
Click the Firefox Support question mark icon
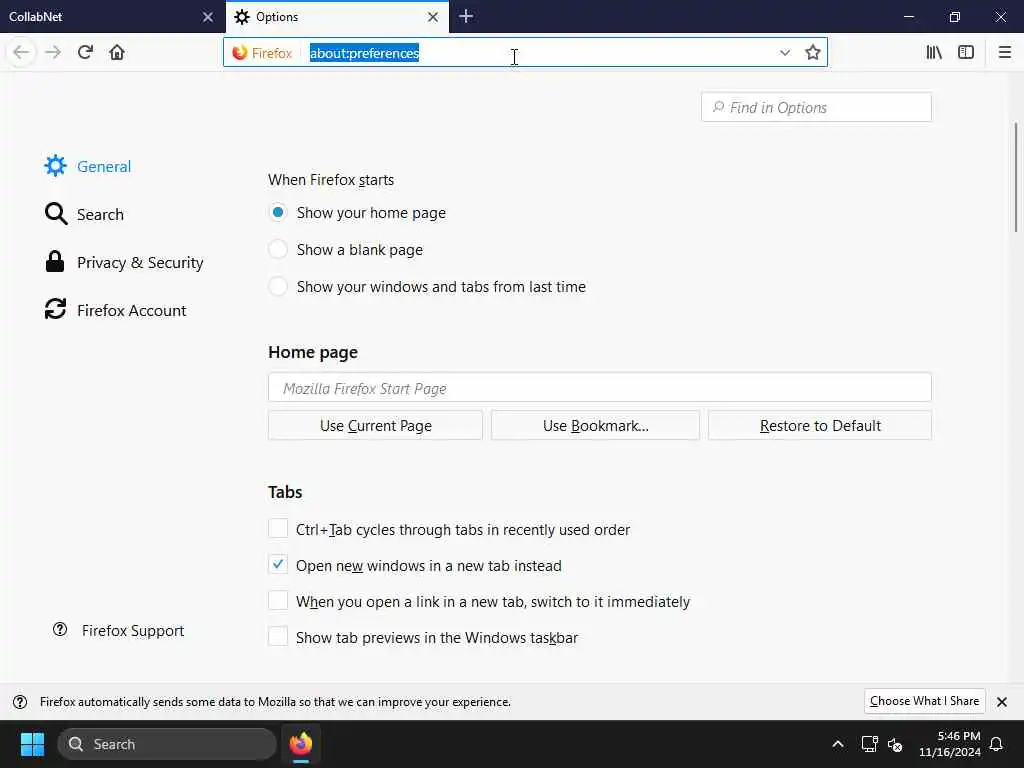(x=60, y=630)
